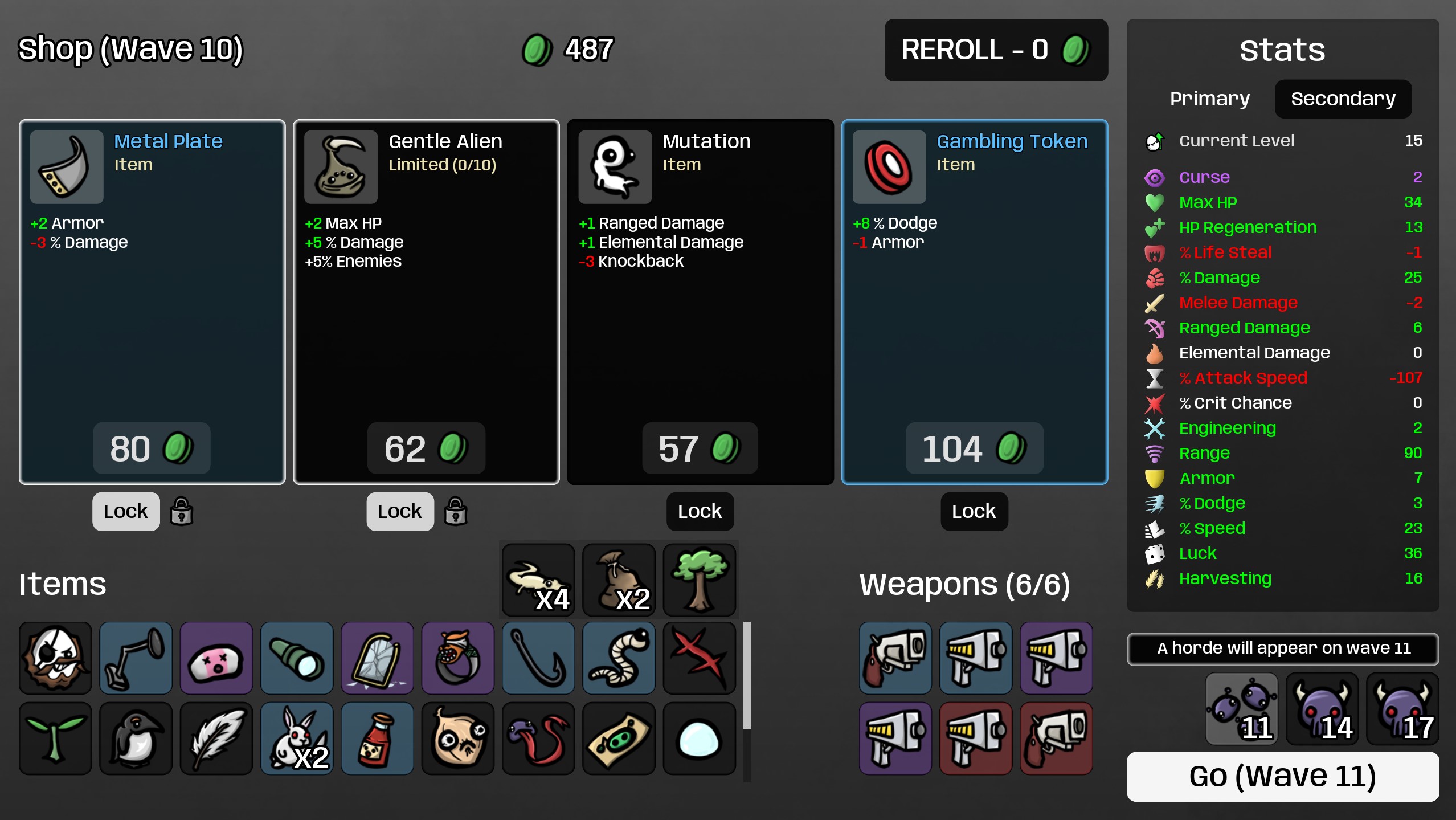This screenshot has width=1456, height=820.
Task: Click the wave 14 elite skull icon
Action: [1322, 708]
